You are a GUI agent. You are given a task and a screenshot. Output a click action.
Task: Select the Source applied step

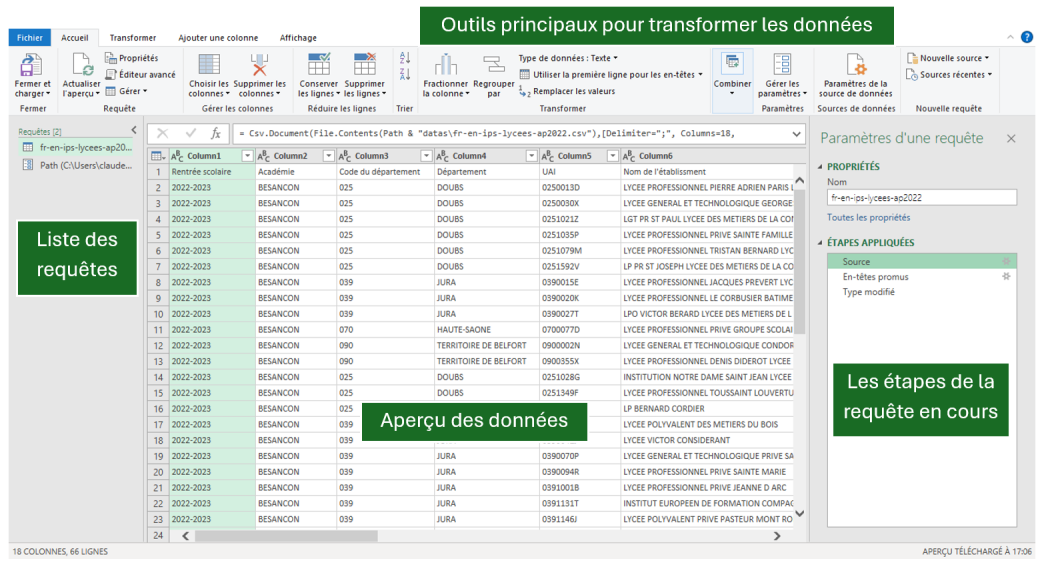[x=922, y=262]
